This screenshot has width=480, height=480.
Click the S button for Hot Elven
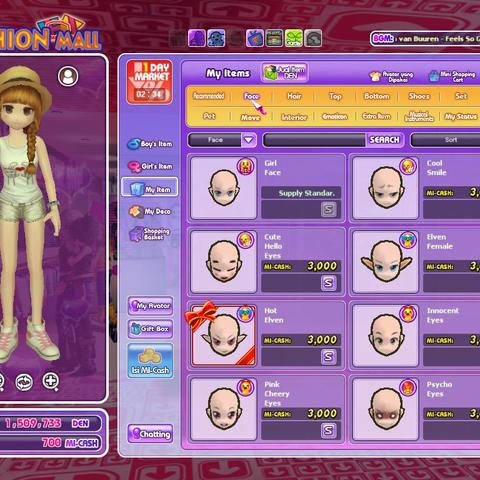[x=328, y=357]
